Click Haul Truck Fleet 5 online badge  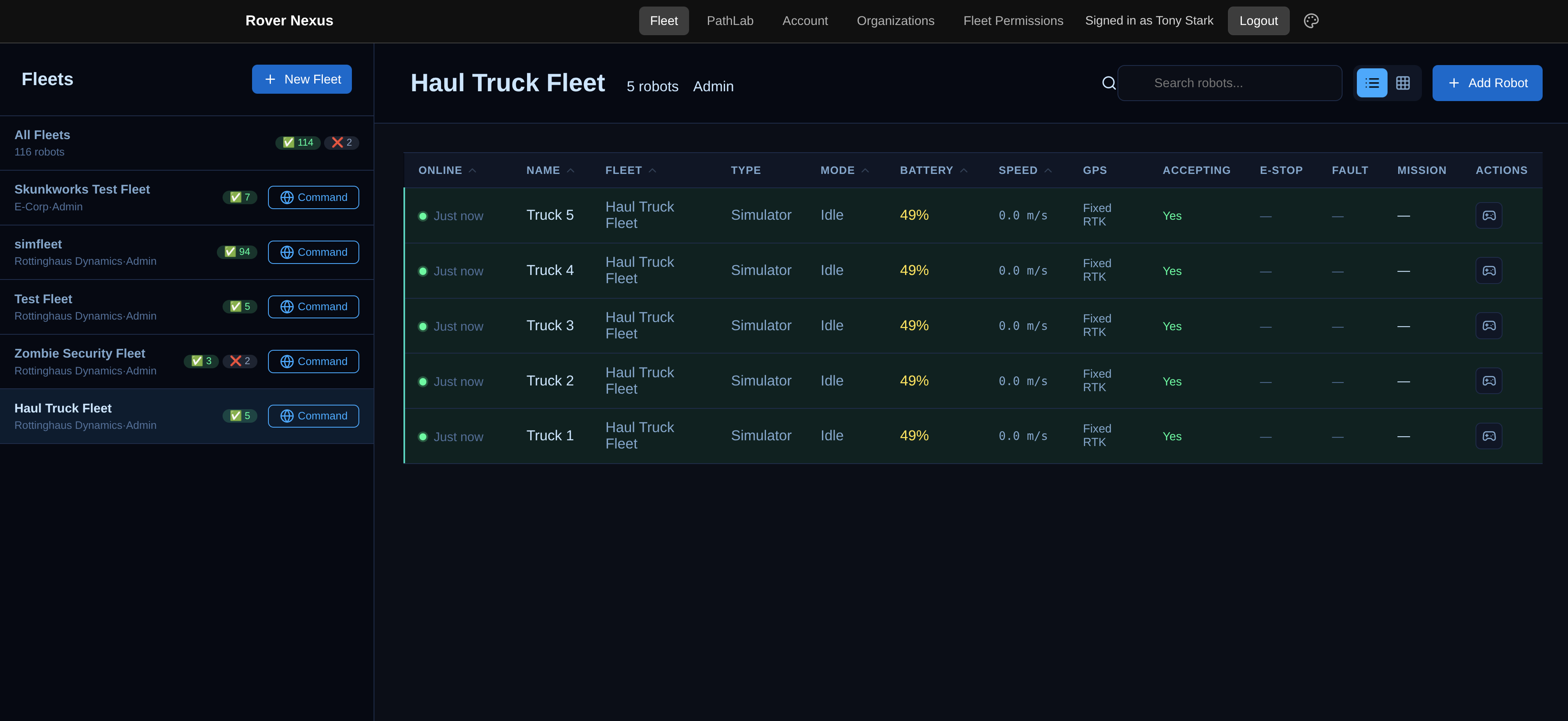(240, 416)
